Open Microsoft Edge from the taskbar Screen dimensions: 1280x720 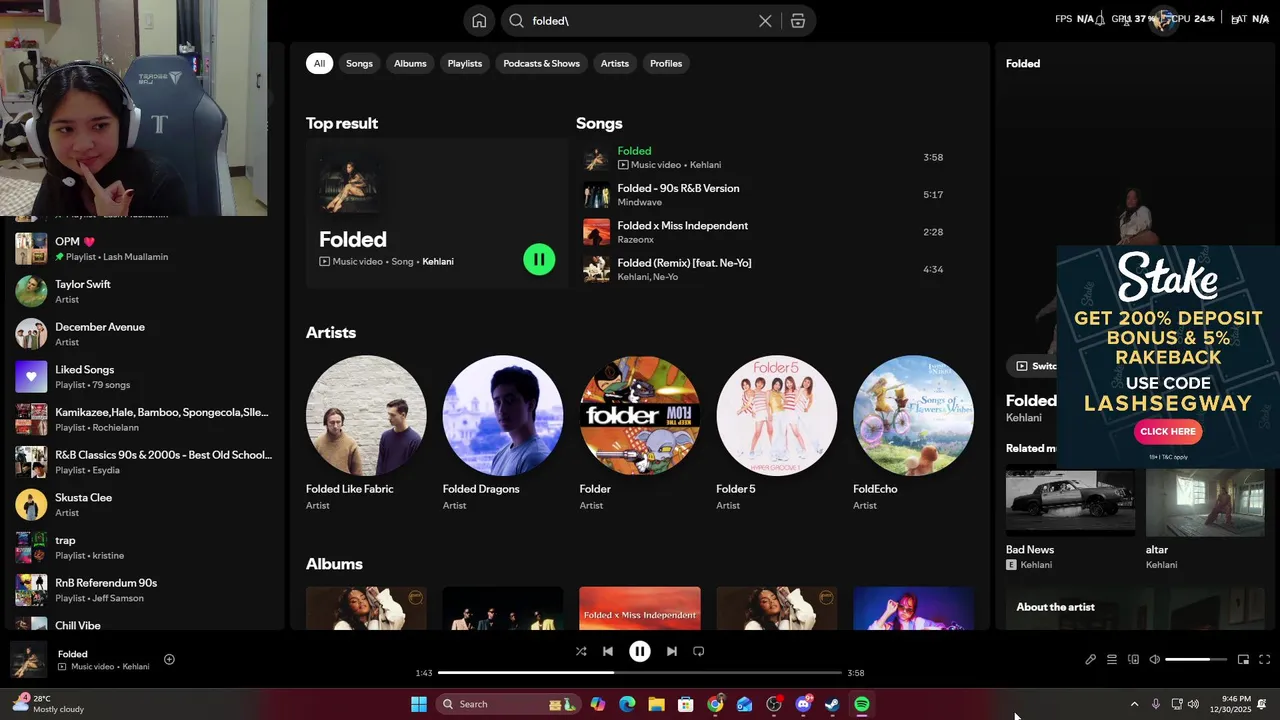[x=627, y=704]
